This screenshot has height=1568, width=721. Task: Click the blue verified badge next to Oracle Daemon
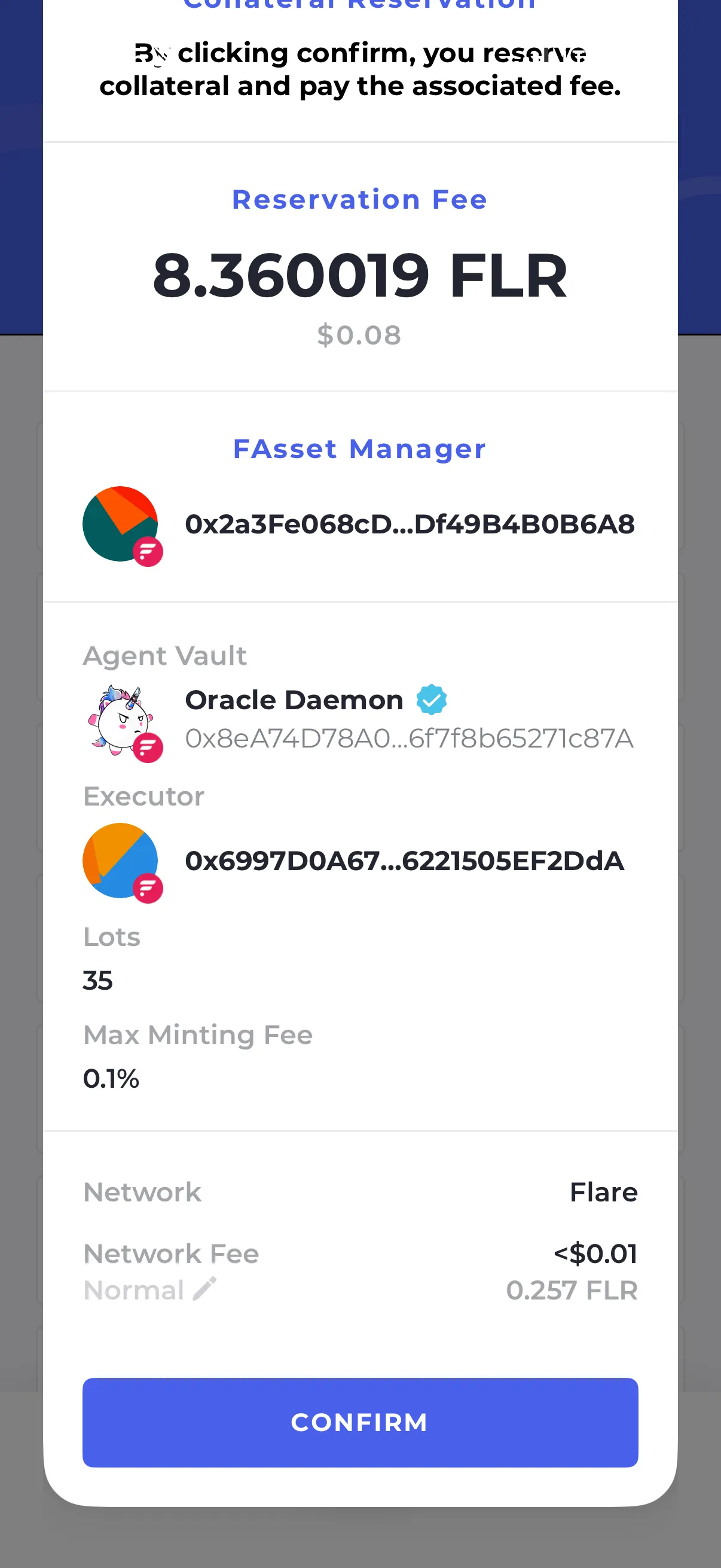(432, 700)
